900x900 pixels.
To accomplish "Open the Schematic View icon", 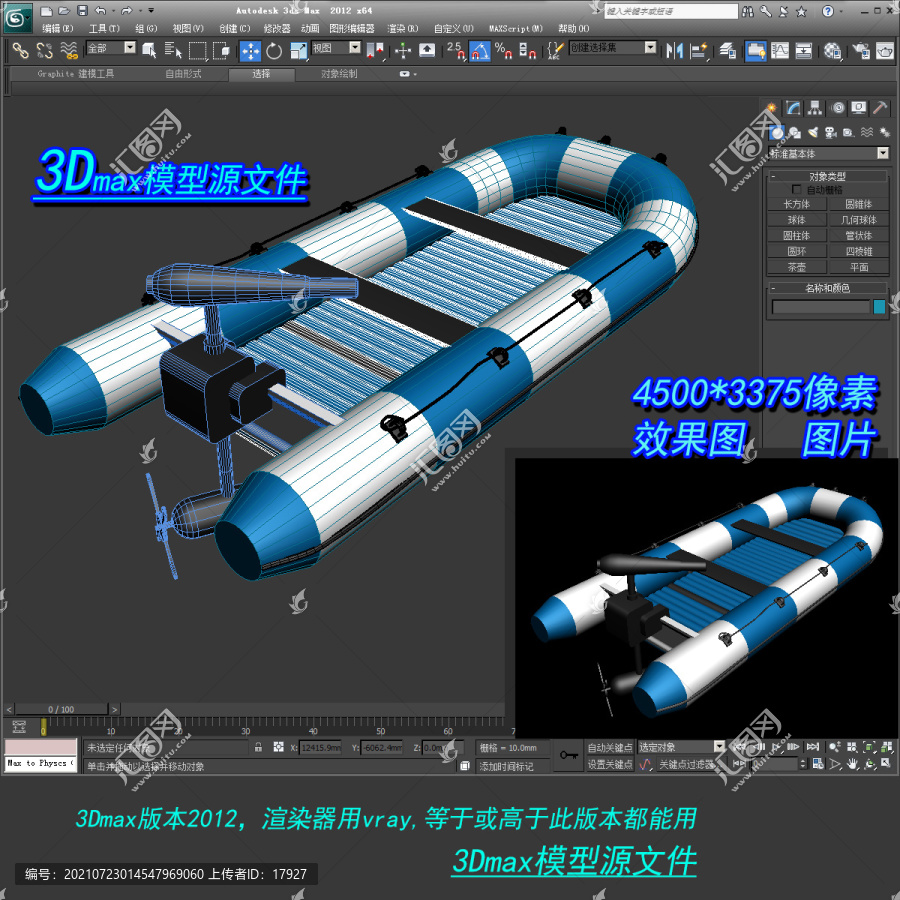I will (804, 51).
